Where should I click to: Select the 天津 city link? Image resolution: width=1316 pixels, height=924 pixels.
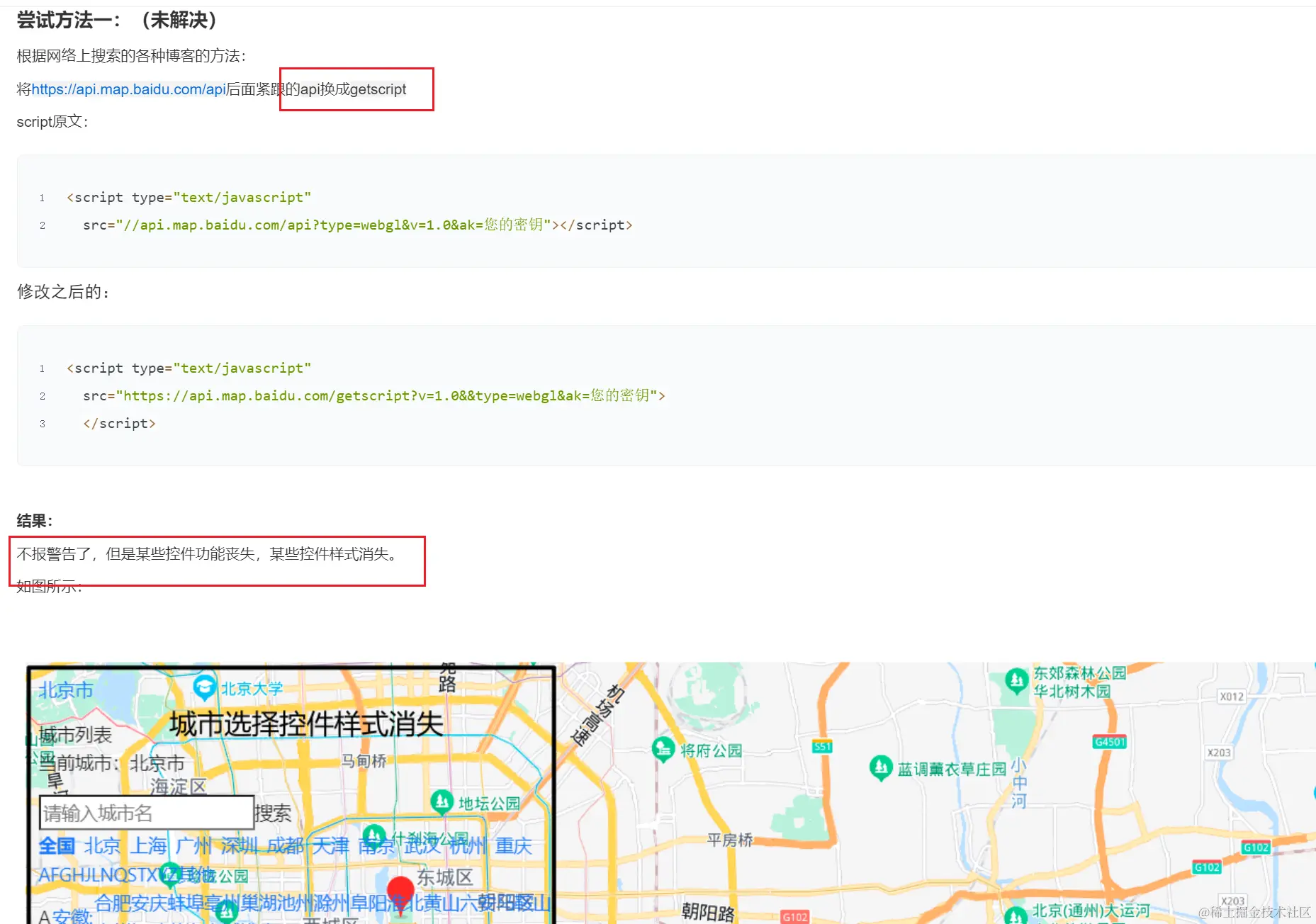(x=330, y=846)
